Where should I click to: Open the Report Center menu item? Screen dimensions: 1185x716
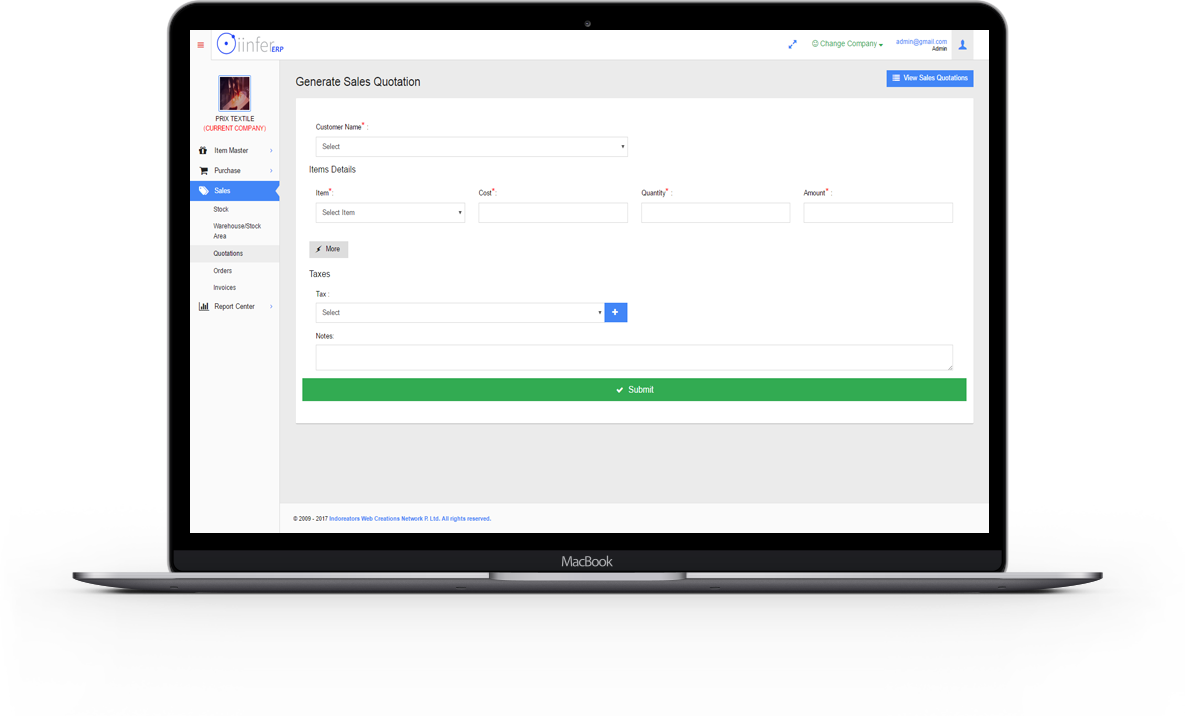tap(234, 306)
